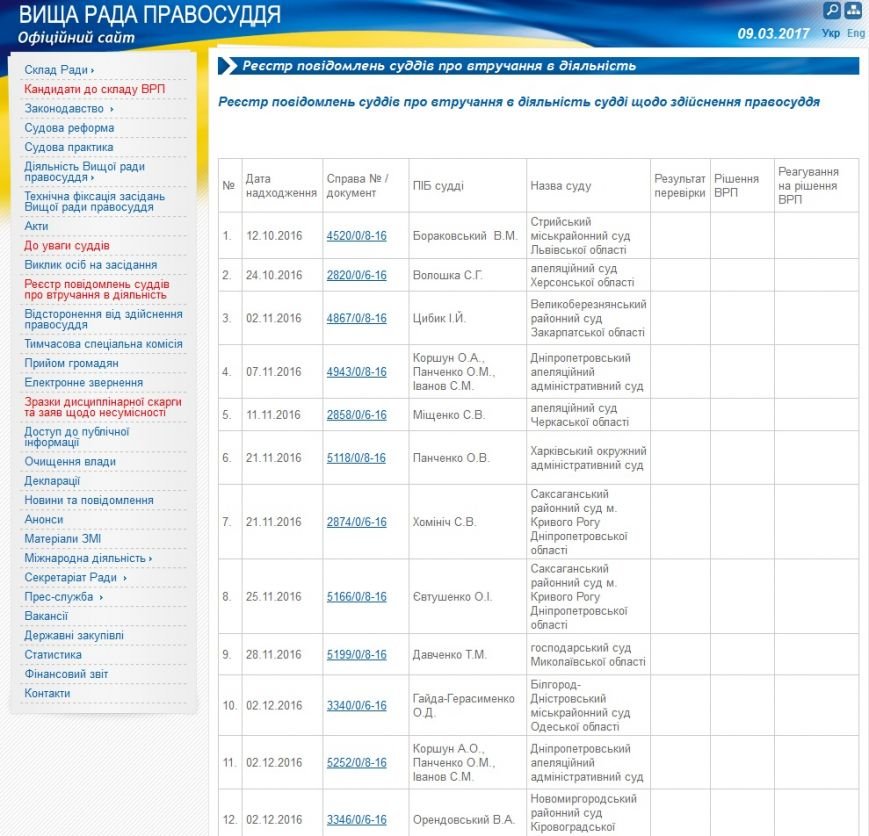Switch site language to Eng
The image size is (869, 836).
click(856, 33)
